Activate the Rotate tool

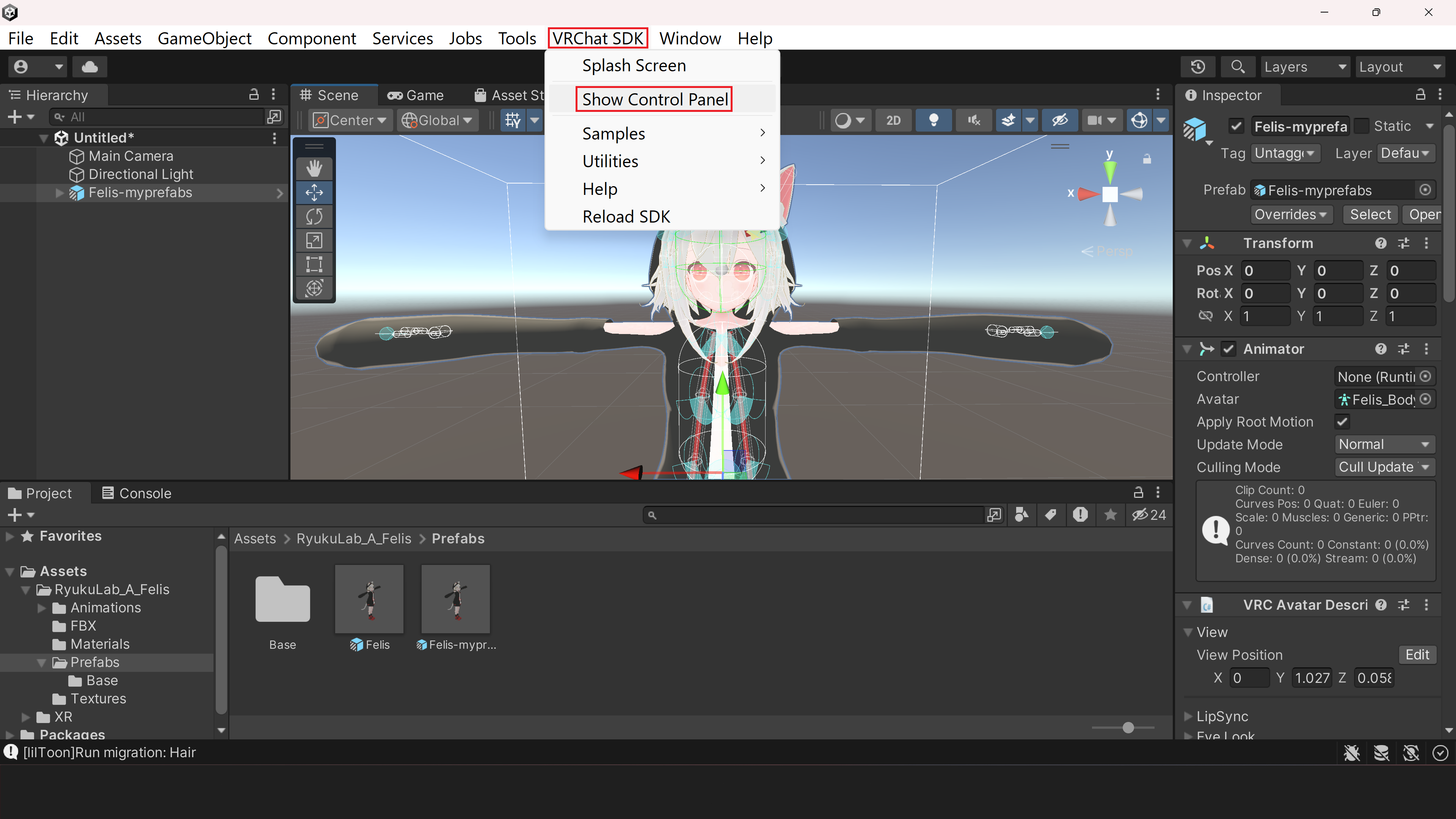pos(314,216)
